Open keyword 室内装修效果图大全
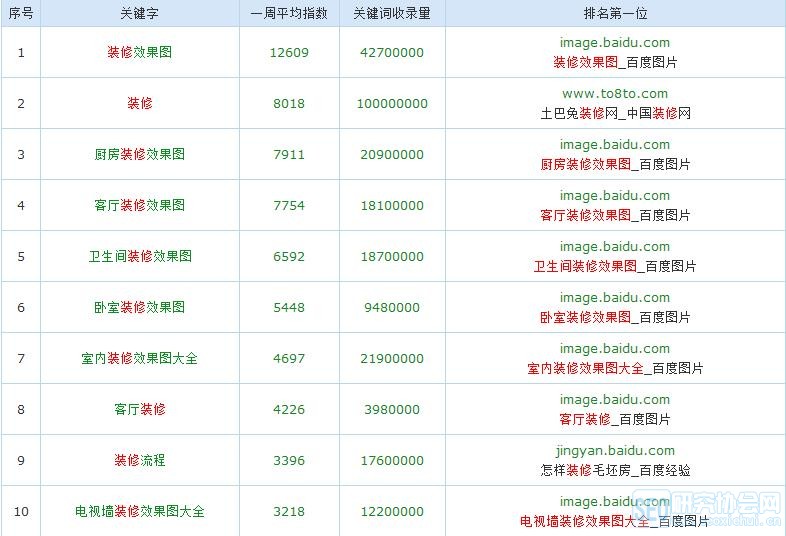This screenshot has width=786, height=536. [140, 359]
